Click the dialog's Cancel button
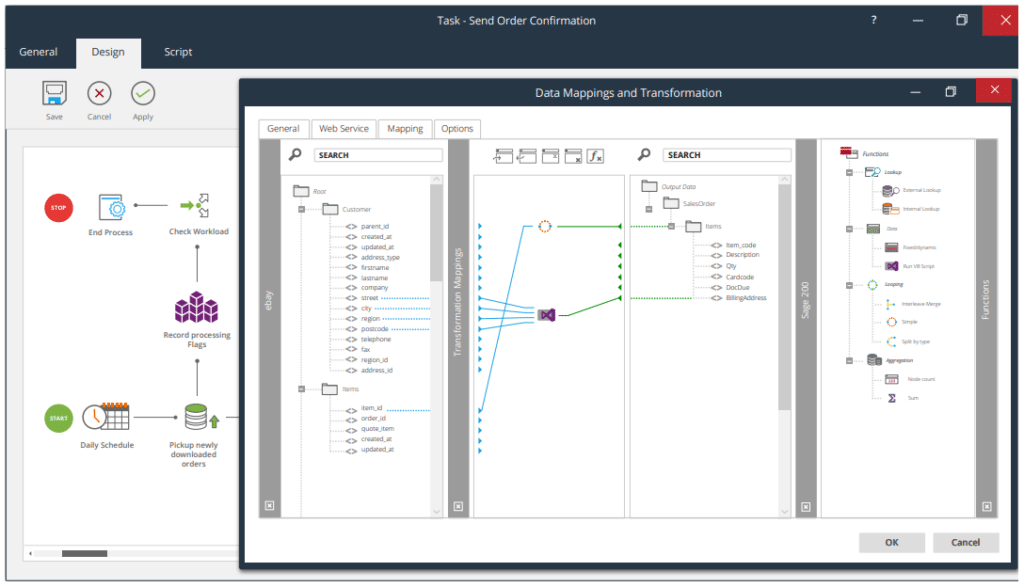Screen dimensions: 1024x587 (965, 542)
